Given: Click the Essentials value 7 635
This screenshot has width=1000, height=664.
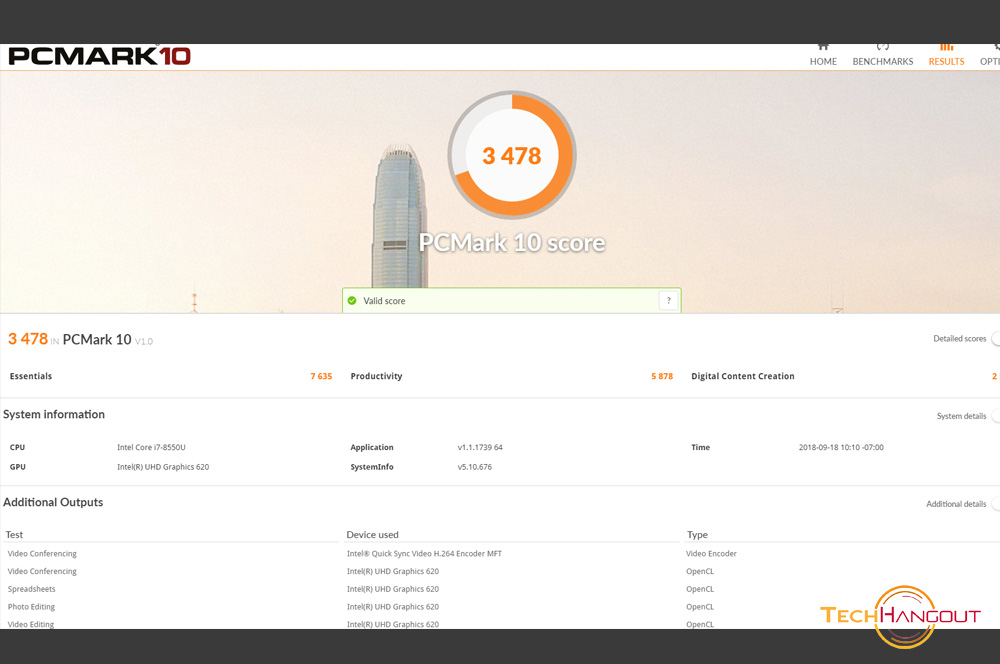Looking at the screenshot, I should (321, 376).
